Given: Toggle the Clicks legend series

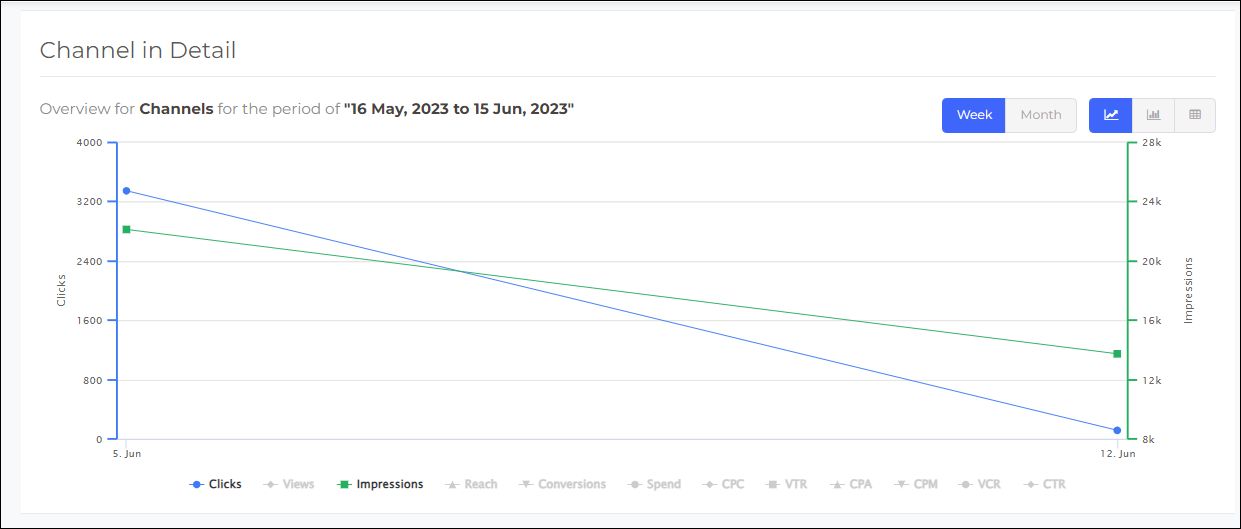Looking at the screenshot, I should [215, 484].
